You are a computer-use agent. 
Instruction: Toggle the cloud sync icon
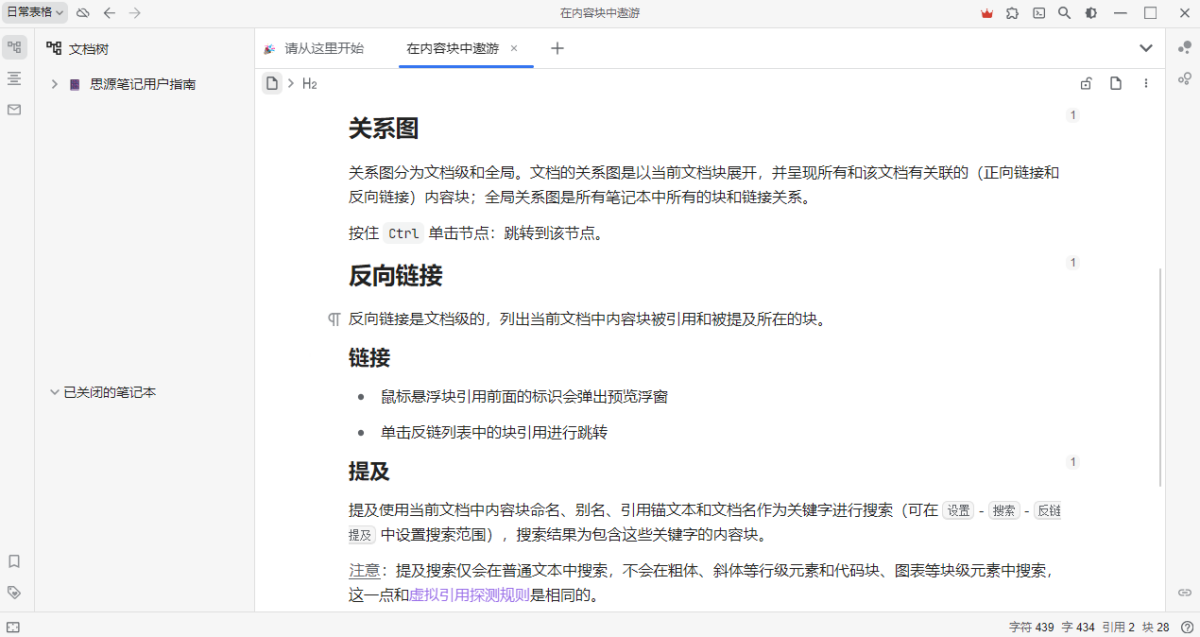tap(83, 13)
